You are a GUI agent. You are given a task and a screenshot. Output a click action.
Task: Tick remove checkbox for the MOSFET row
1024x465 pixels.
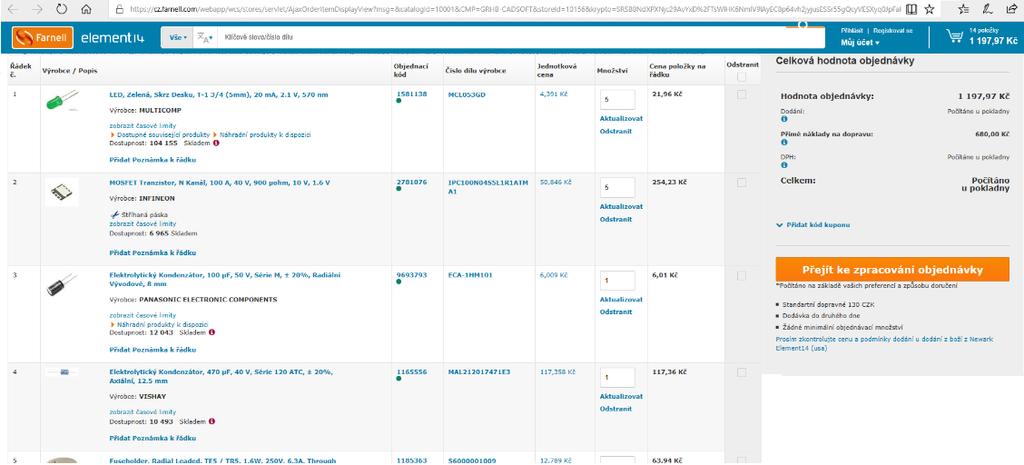(x=741, y=183)
